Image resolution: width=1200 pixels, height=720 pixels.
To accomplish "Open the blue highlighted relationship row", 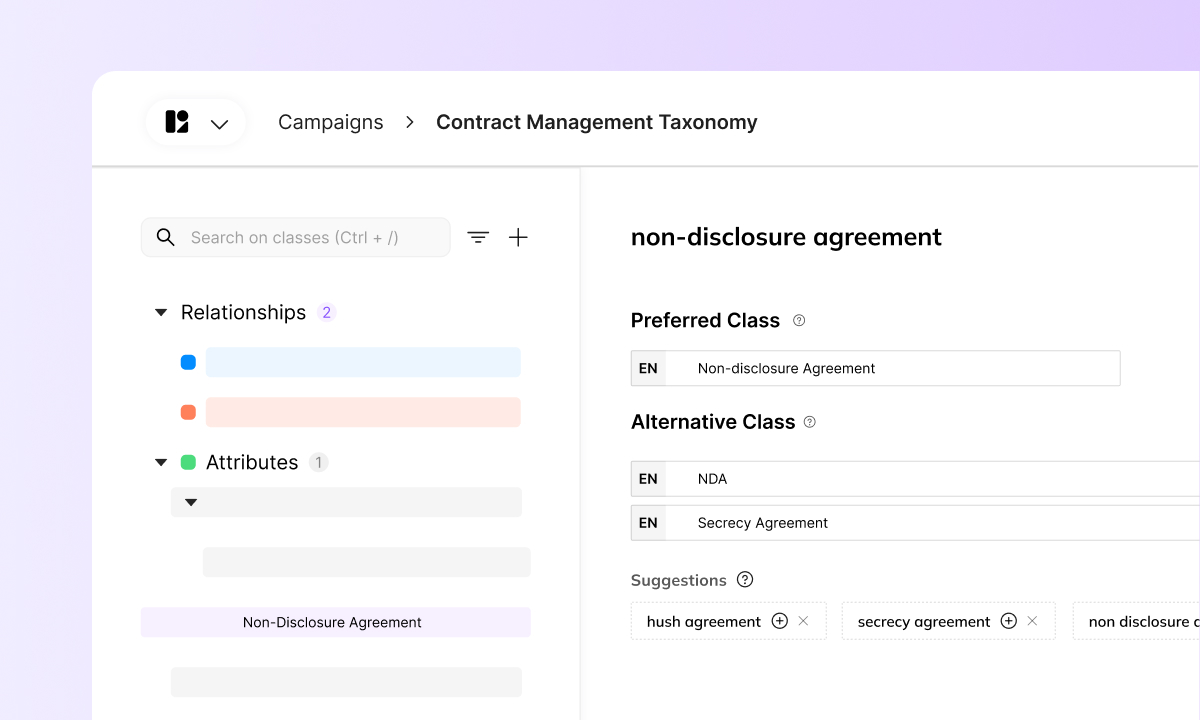I will (x=363, y=362).
